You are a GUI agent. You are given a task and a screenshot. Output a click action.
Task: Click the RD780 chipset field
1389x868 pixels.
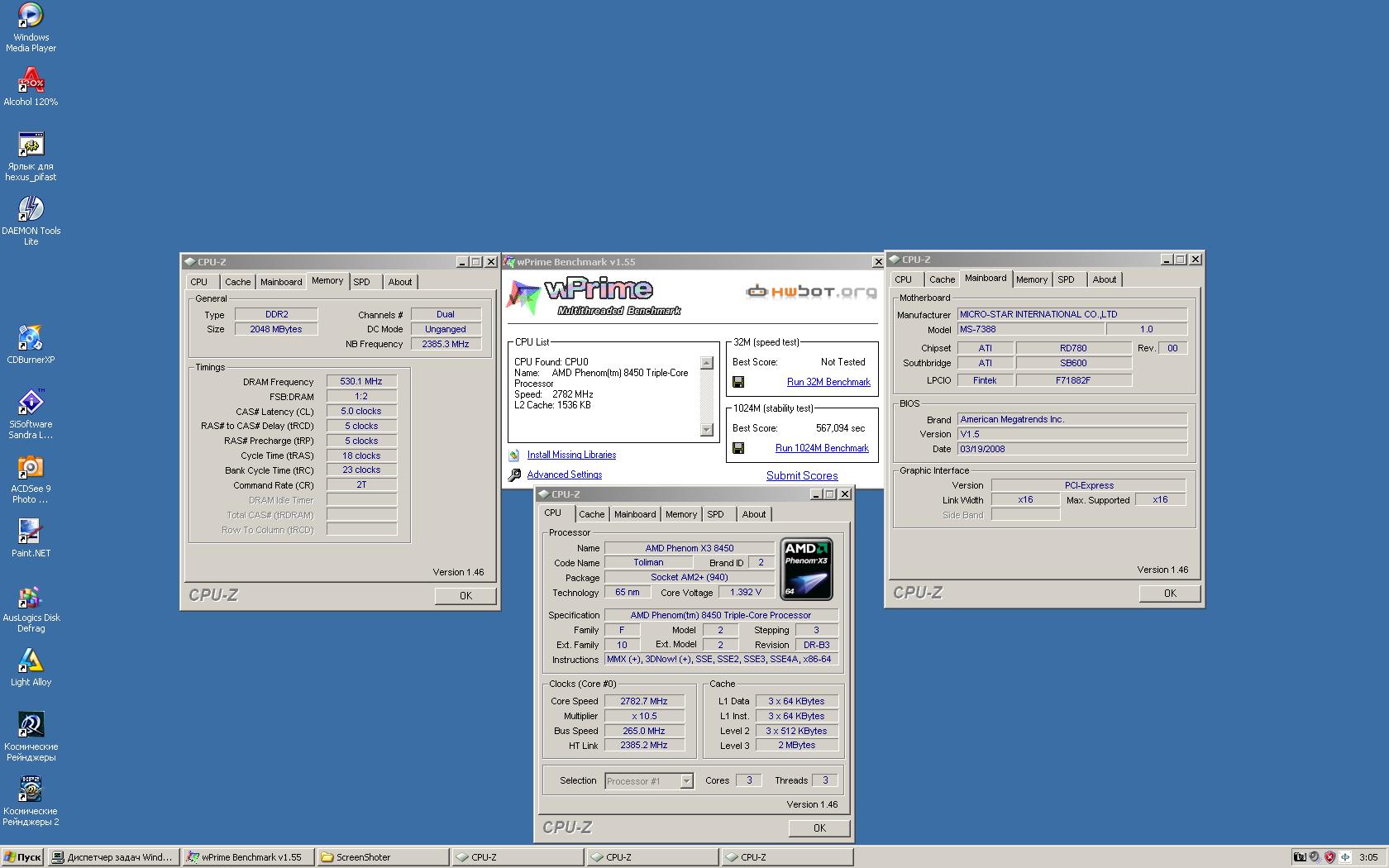pos(1073,348)
